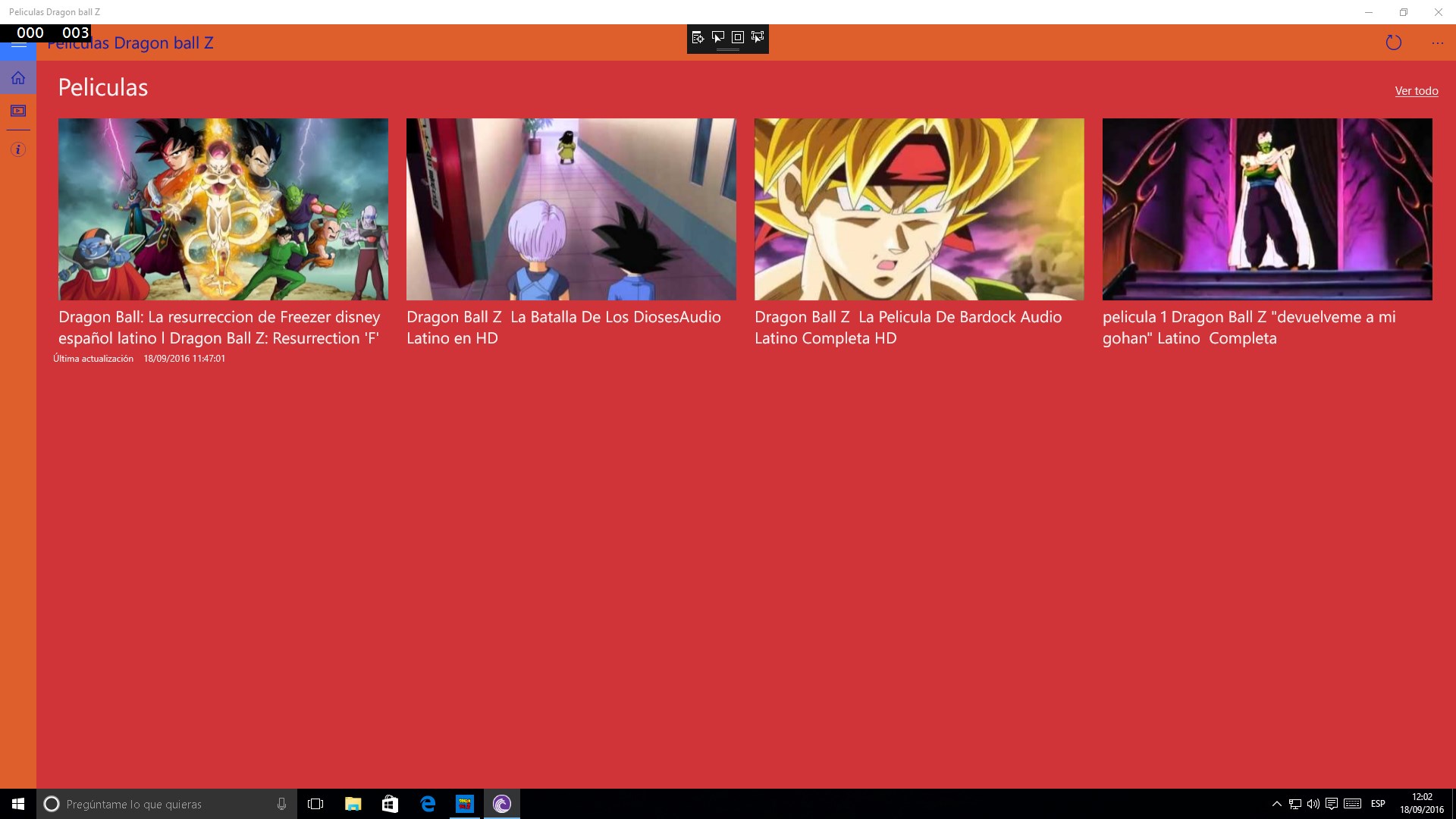Screen dimensions: 1456x819
Task: Open the Bardock movie thumbnail
Action: coord(919,209)
